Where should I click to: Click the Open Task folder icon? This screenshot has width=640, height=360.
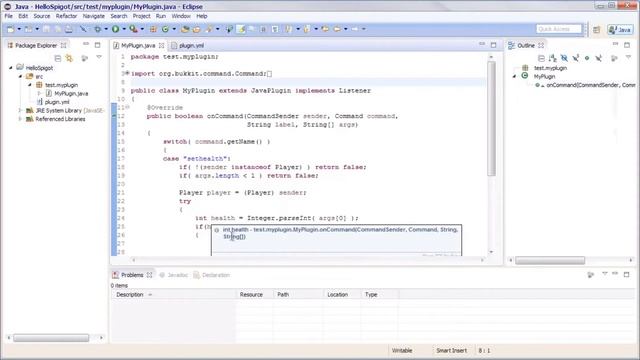point(197,29)
